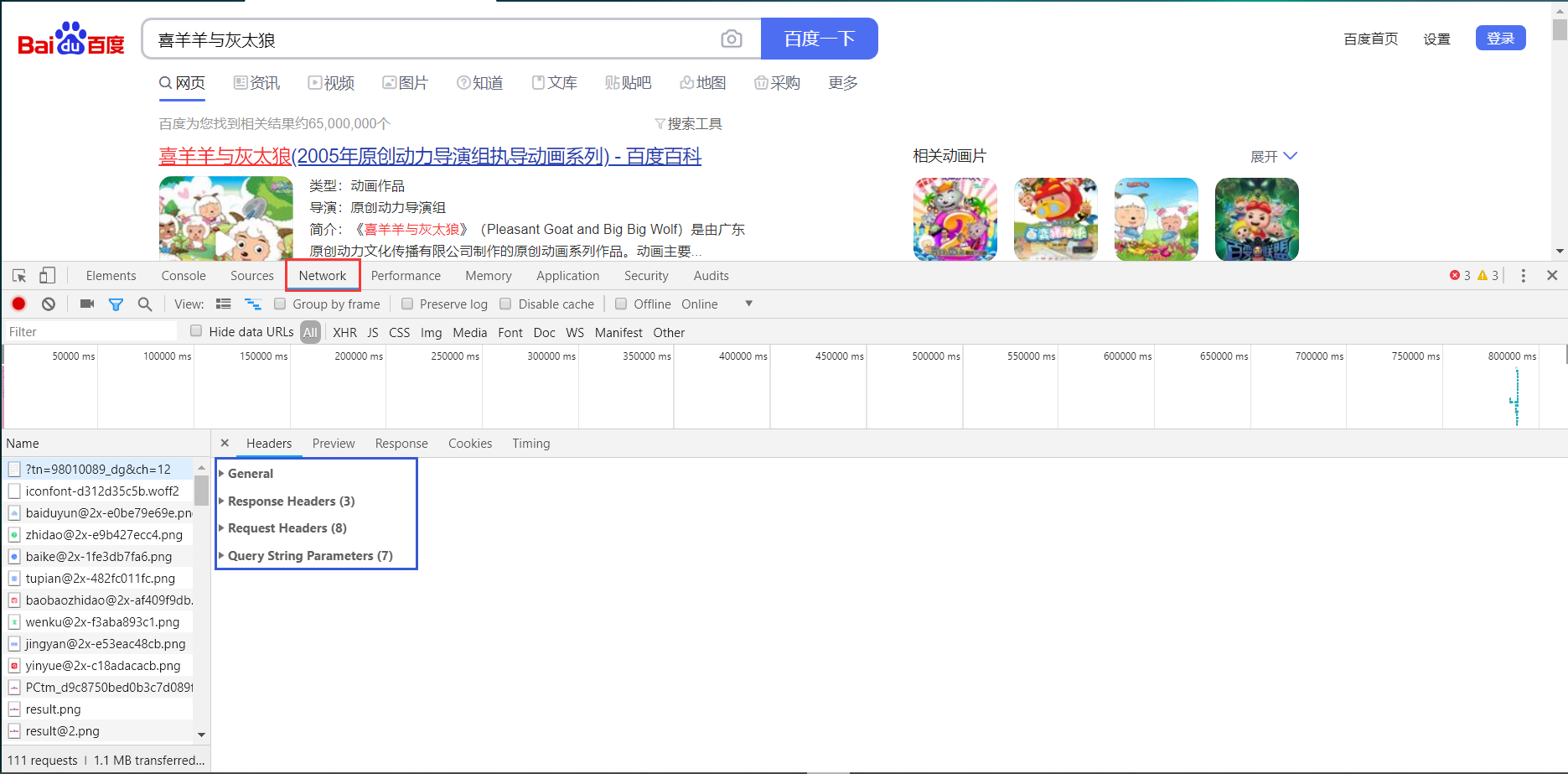Click the inspect element picker icon
The width and height of the screenshot is (1568, 774).
(x=19, y=275)
